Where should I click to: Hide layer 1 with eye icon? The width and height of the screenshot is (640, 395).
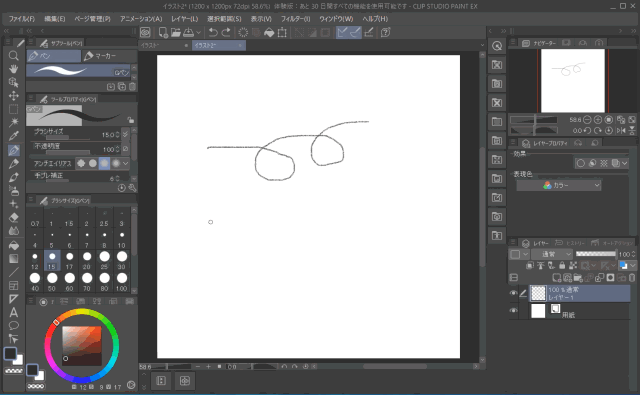[x=513, y=293]
